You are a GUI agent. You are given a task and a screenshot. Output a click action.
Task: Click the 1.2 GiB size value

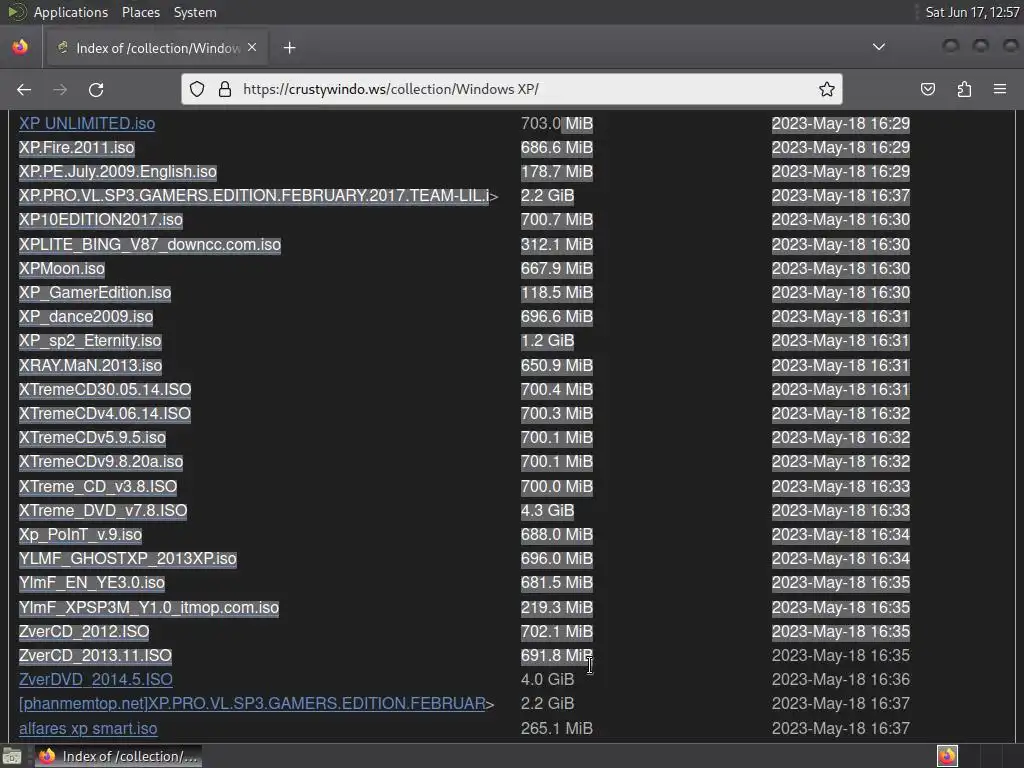[x=547, y=341]
